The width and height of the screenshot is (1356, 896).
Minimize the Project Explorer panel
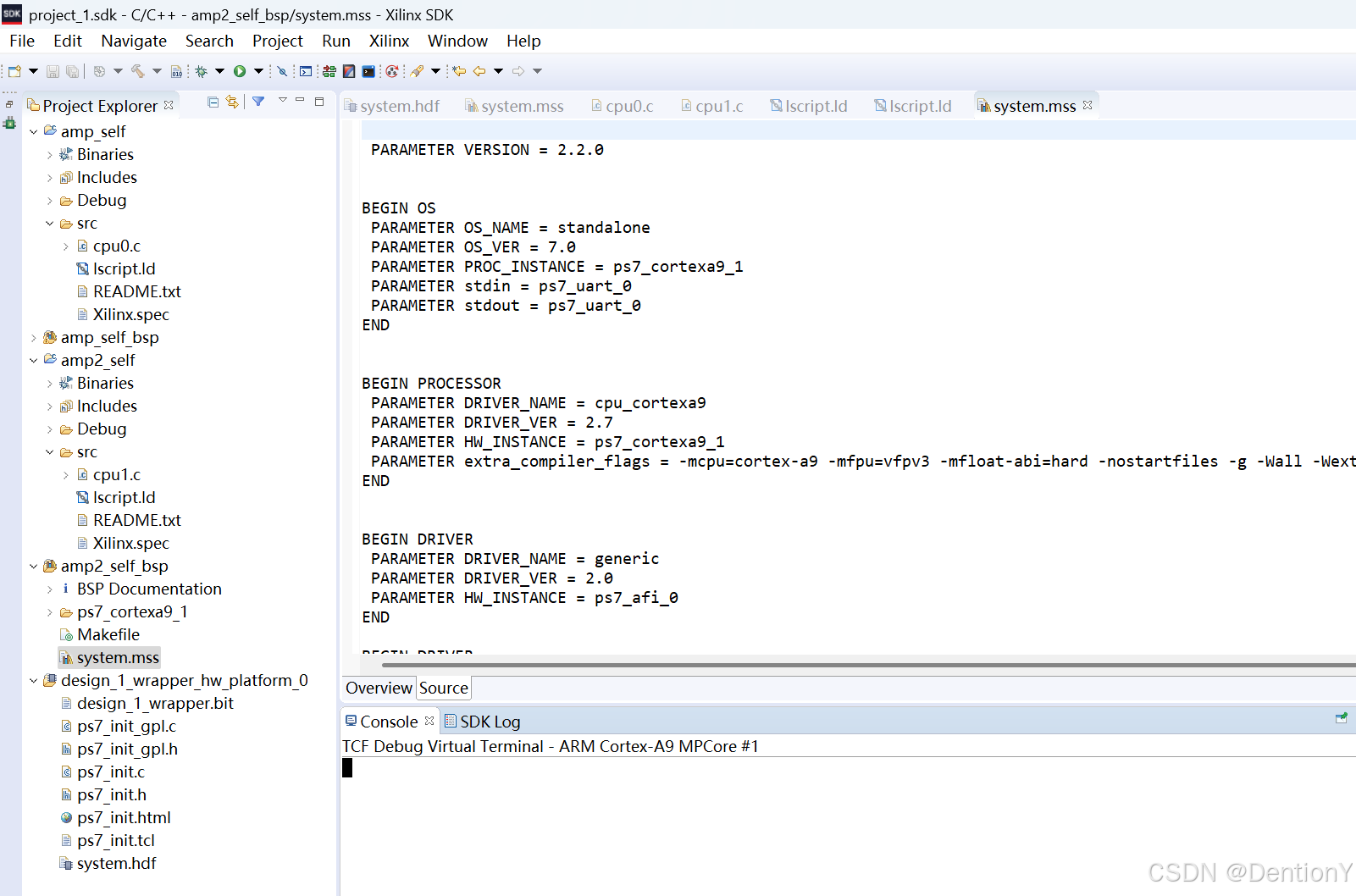(300, 101)
